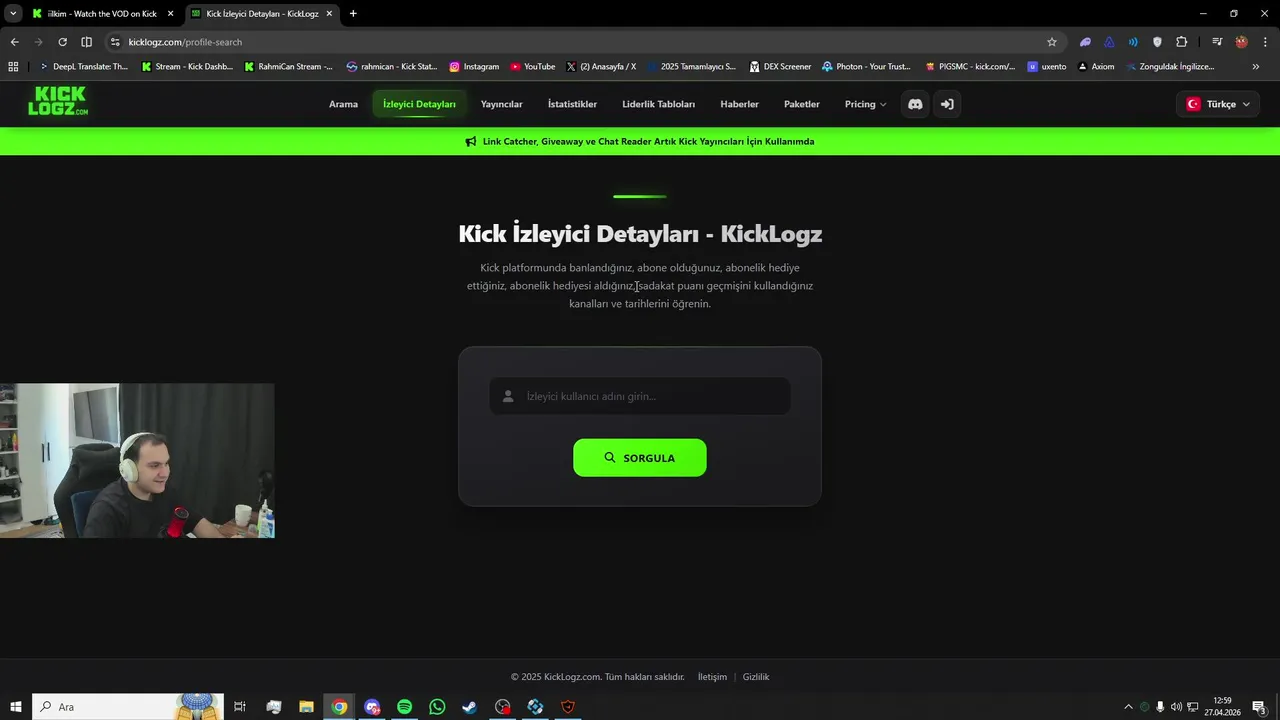Click the KickLogz logo

pos(58,101)
